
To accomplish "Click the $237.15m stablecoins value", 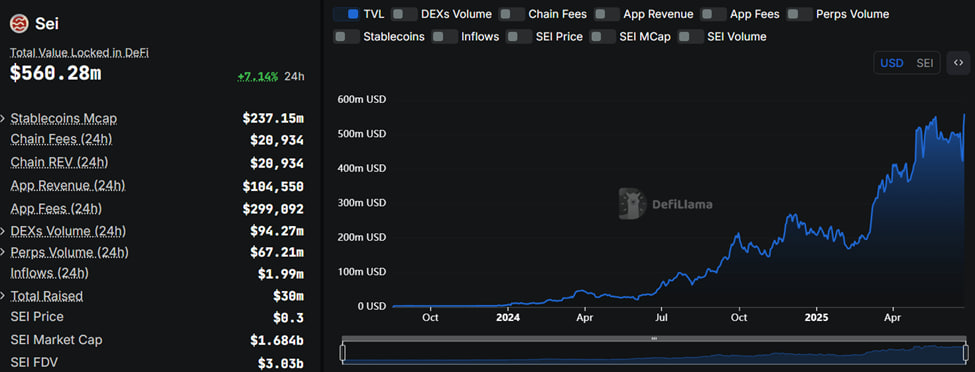I will (273, 118).
